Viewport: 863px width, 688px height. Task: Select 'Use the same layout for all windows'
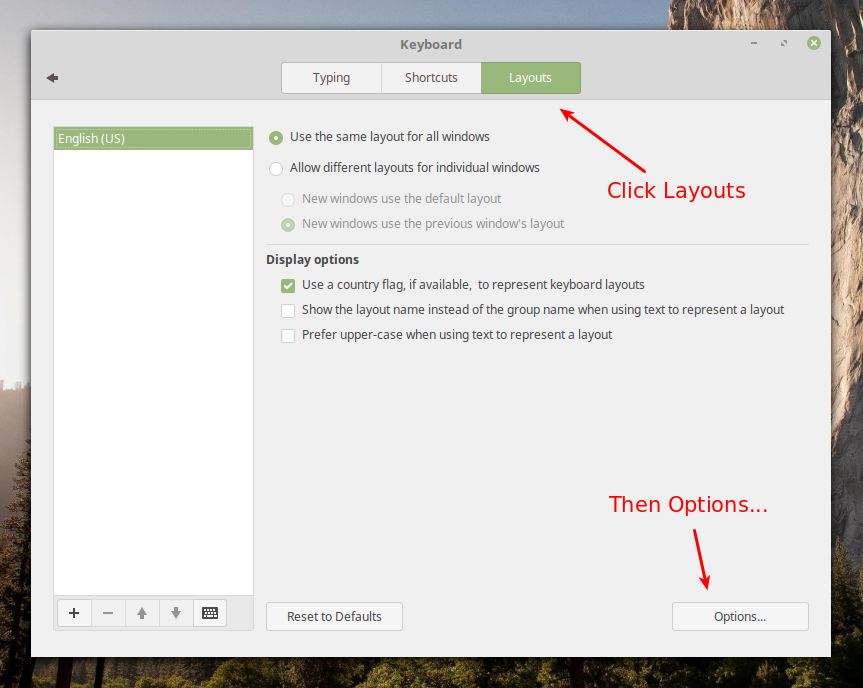tap(276, 137)
